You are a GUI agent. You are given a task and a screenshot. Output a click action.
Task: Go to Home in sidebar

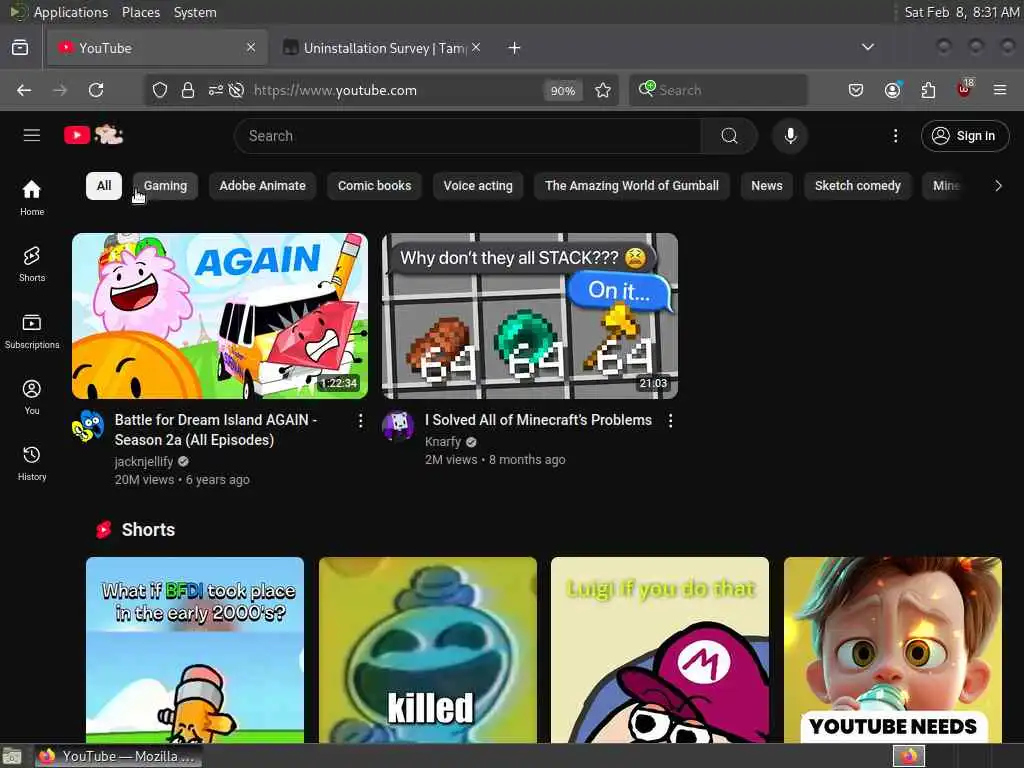click(32, 198)
